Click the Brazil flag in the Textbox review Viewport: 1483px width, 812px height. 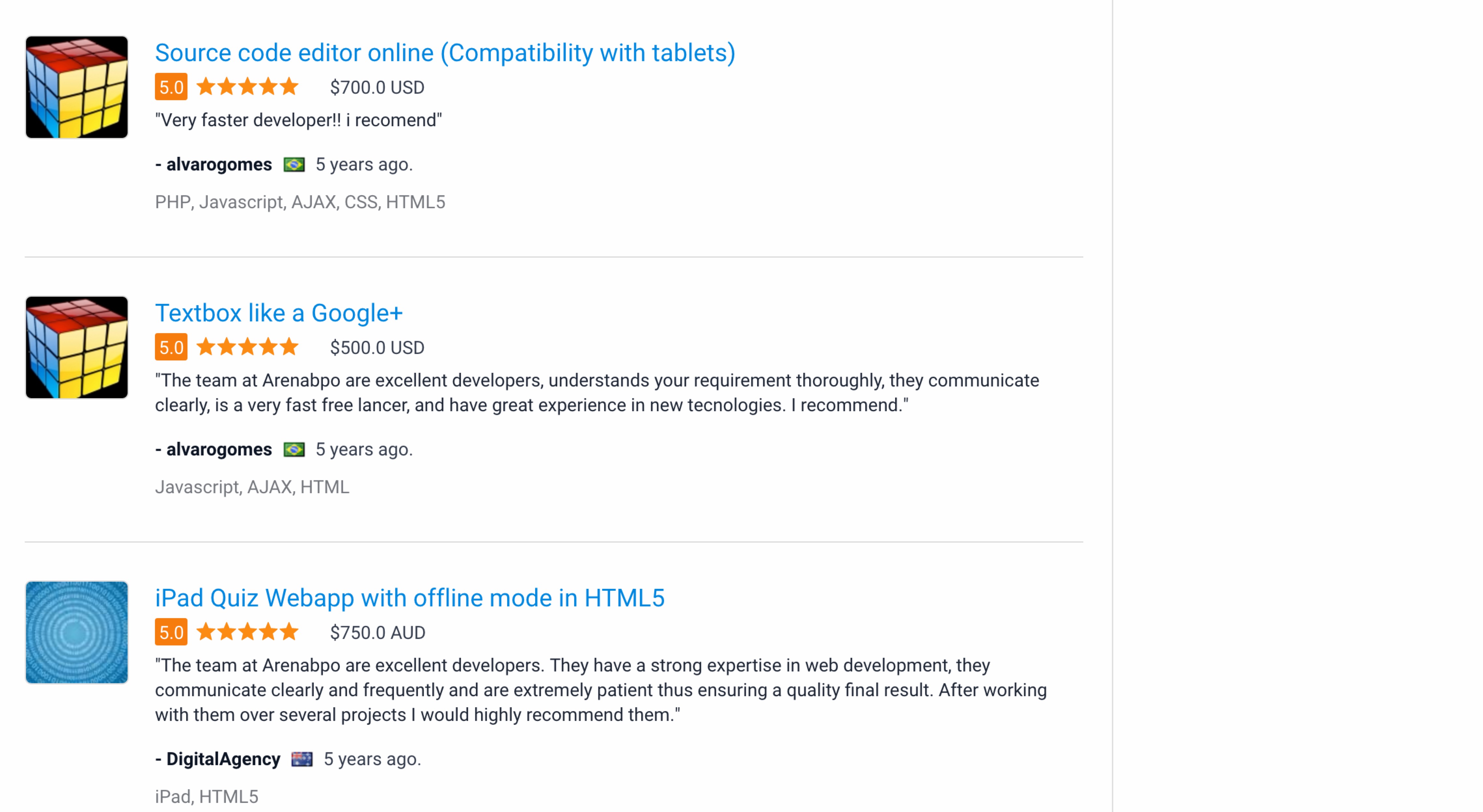pos(294,450)
